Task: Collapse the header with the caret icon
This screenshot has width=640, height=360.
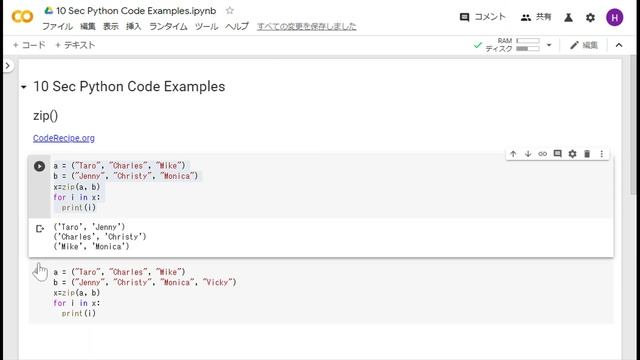Action: [x=619, y=45]
